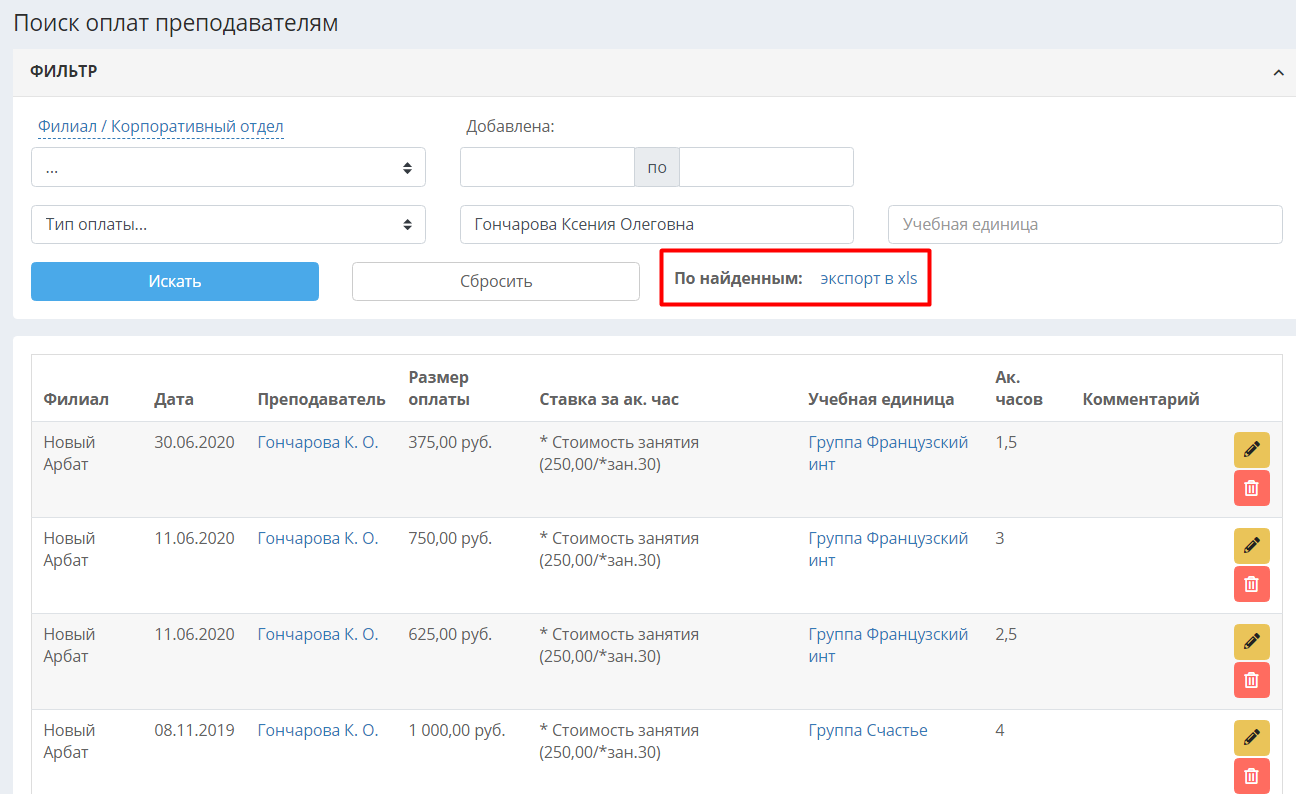Image resolution: width=1296 pixels, height=794 pixels.
Task: Open the Тип оплаты dropdown
Action: coord(228,224)
